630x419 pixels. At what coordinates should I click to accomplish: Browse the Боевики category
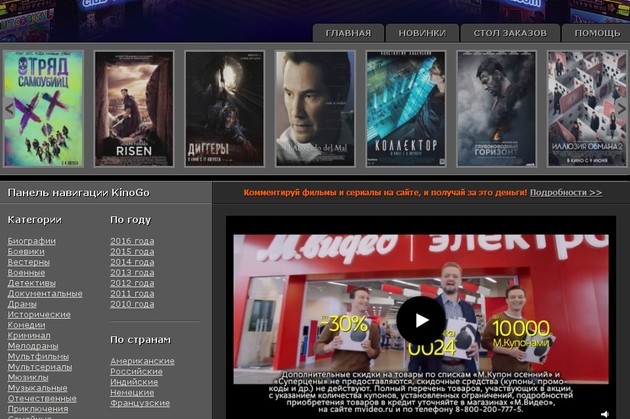(26, 252)
